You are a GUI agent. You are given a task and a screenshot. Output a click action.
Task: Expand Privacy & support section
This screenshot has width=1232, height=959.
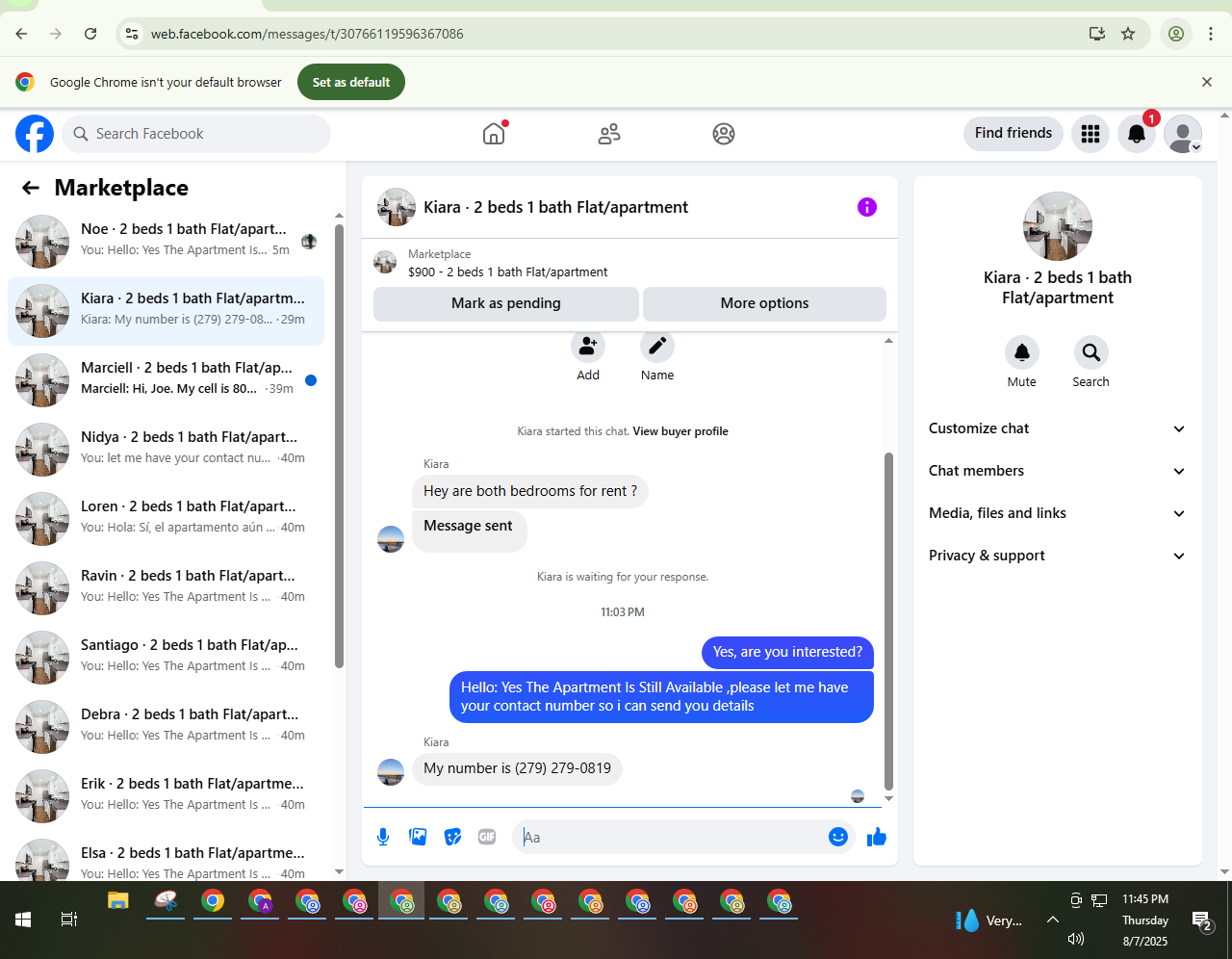tap(1057, 556)
